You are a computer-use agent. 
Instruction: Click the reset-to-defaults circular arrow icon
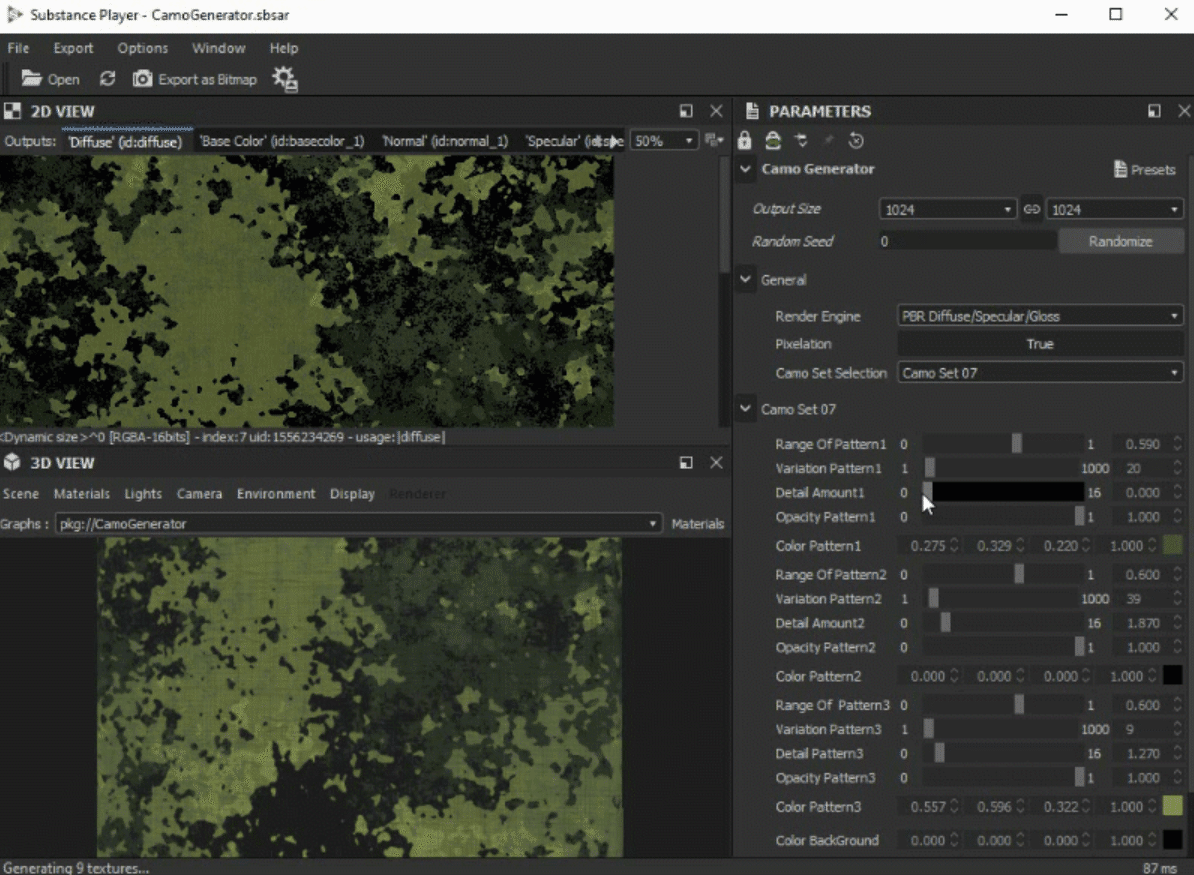click(x=856, y=141)
